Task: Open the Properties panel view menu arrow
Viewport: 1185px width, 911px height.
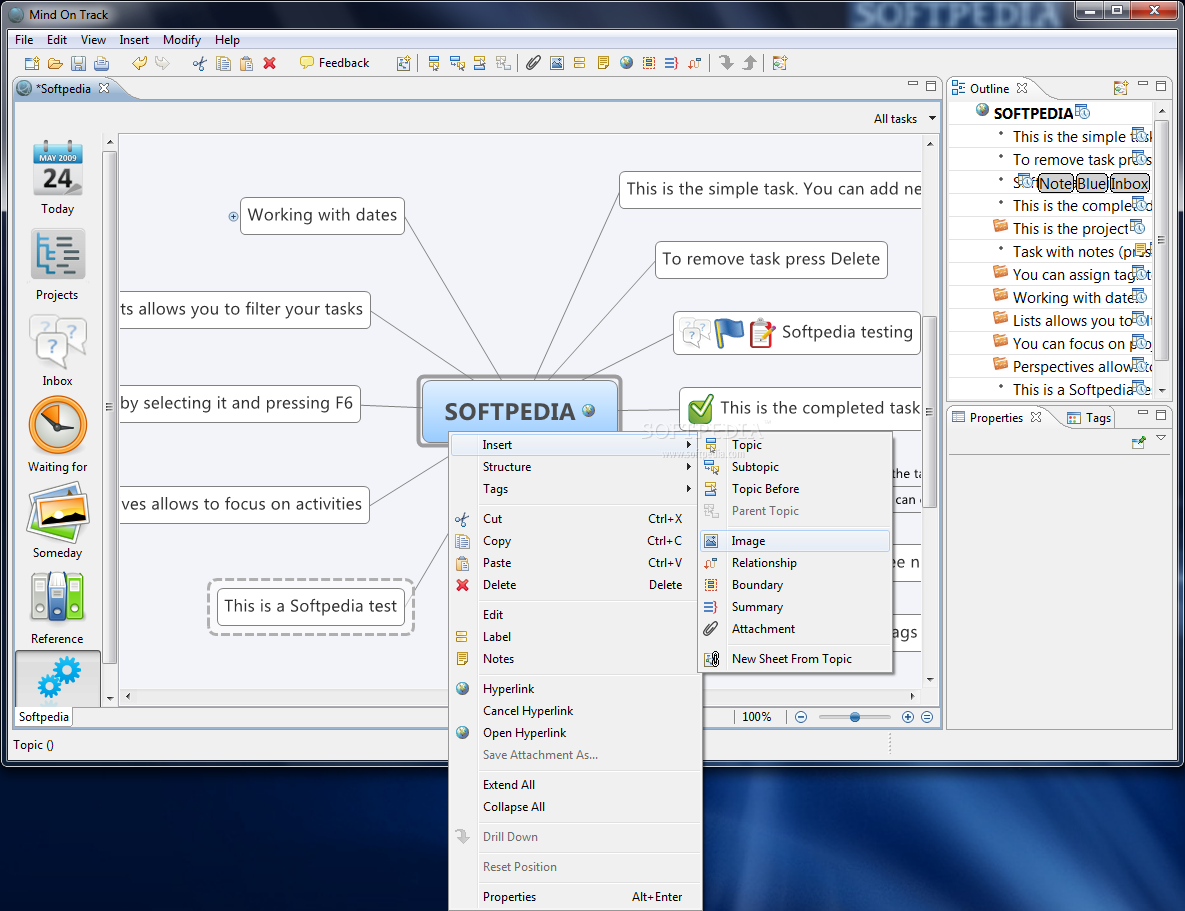Action: (x=1161, y=438)
